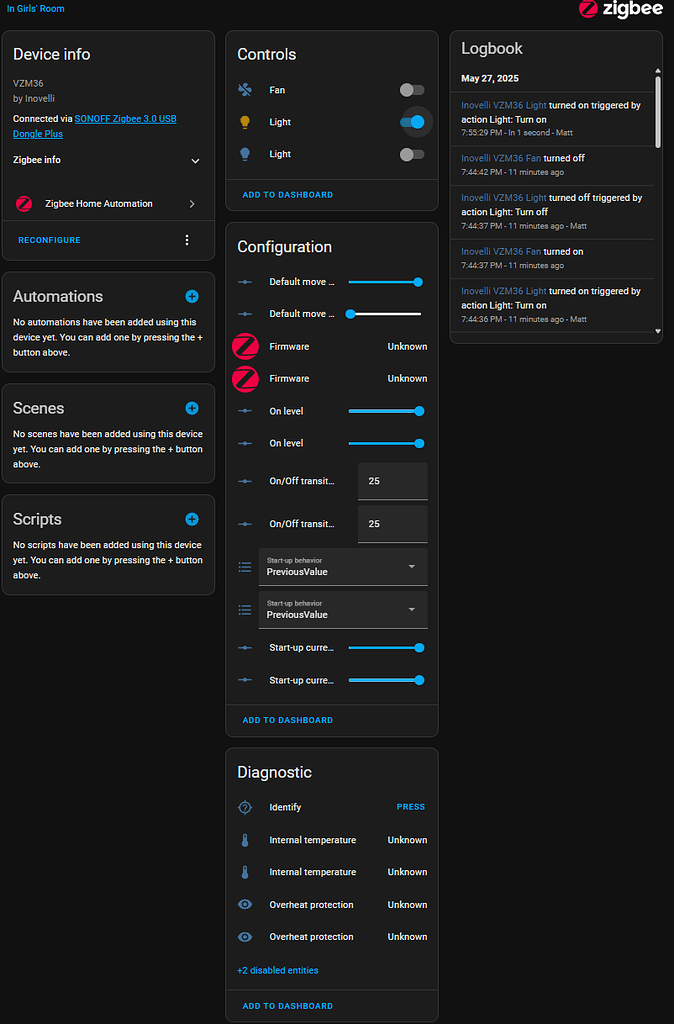Click the plus icon on the Scripts card
Image resolution: width=674 pixels, height=1024 pixels.
coord(190,519)
